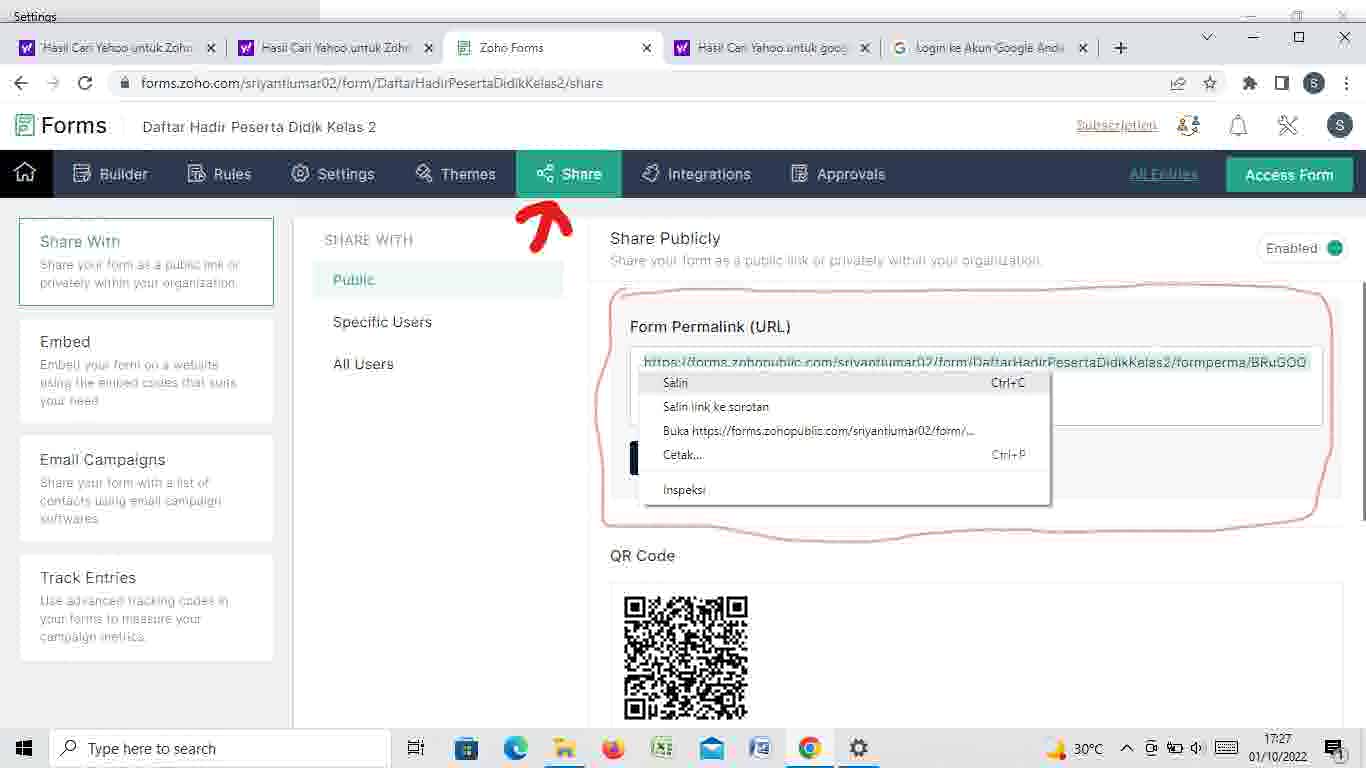Open File Explorer from the taskbar
Image resolution: width=1366 pixels, height=768 pixels.
[564, 748]
